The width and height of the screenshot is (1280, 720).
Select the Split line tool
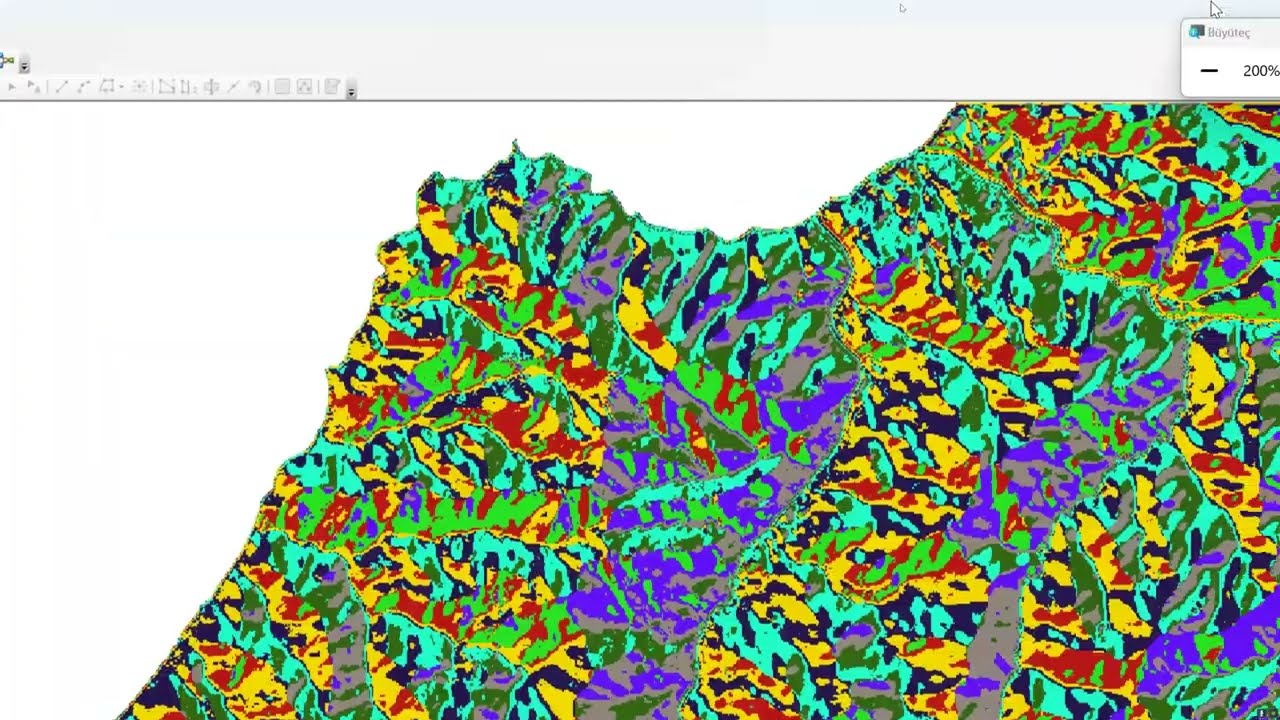pos(233,87)
